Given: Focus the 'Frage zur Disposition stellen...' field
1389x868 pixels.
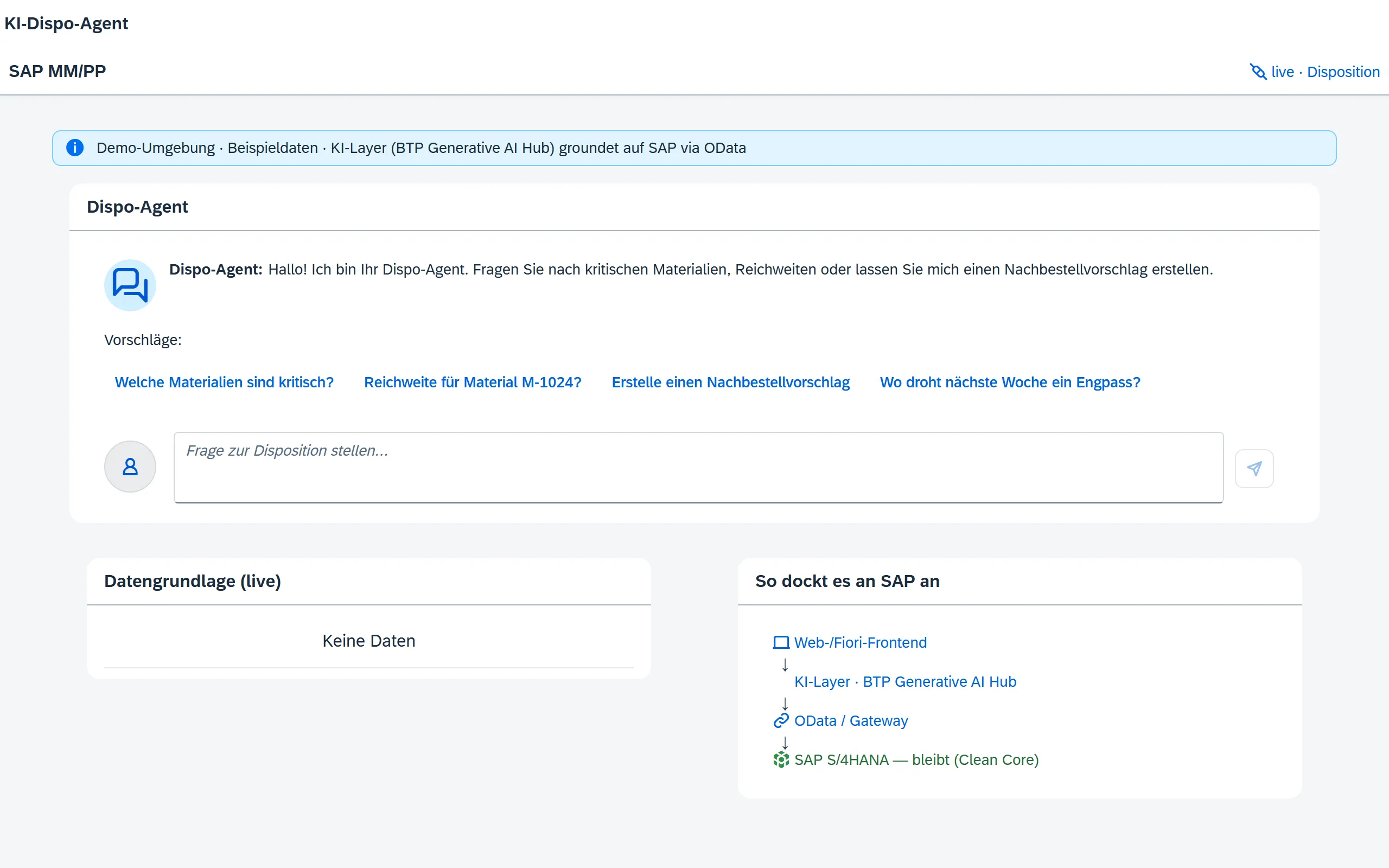Looking at the screenshot, I should pyautogui.click(x=698, y=467).
